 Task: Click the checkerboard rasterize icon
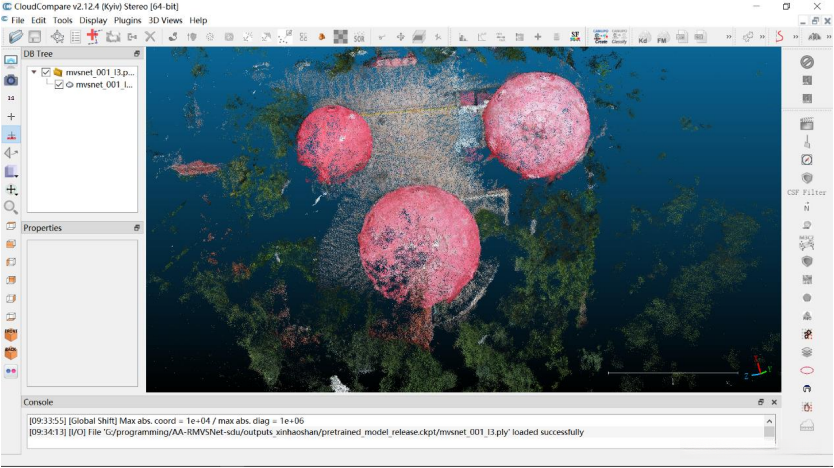340,37
